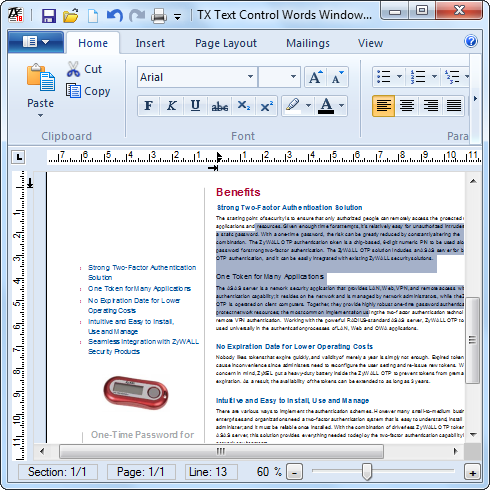The image size is (490, 490).
Task: Open the Arial font name dropdown
Action: (250, 77)
